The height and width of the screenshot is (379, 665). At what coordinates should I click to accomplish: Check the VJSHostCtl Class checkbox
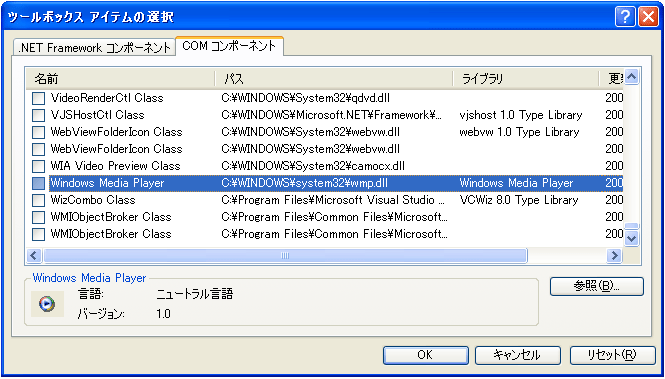tap(39, 115)
